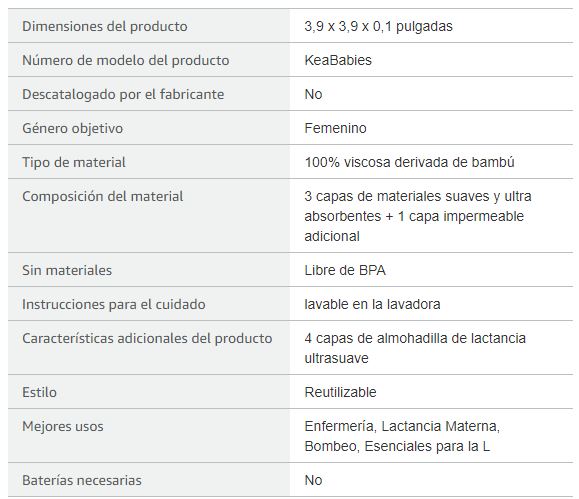Click the 'Composición del material' label
This screenshot has height=499, width=579.
tap(103, 196)
